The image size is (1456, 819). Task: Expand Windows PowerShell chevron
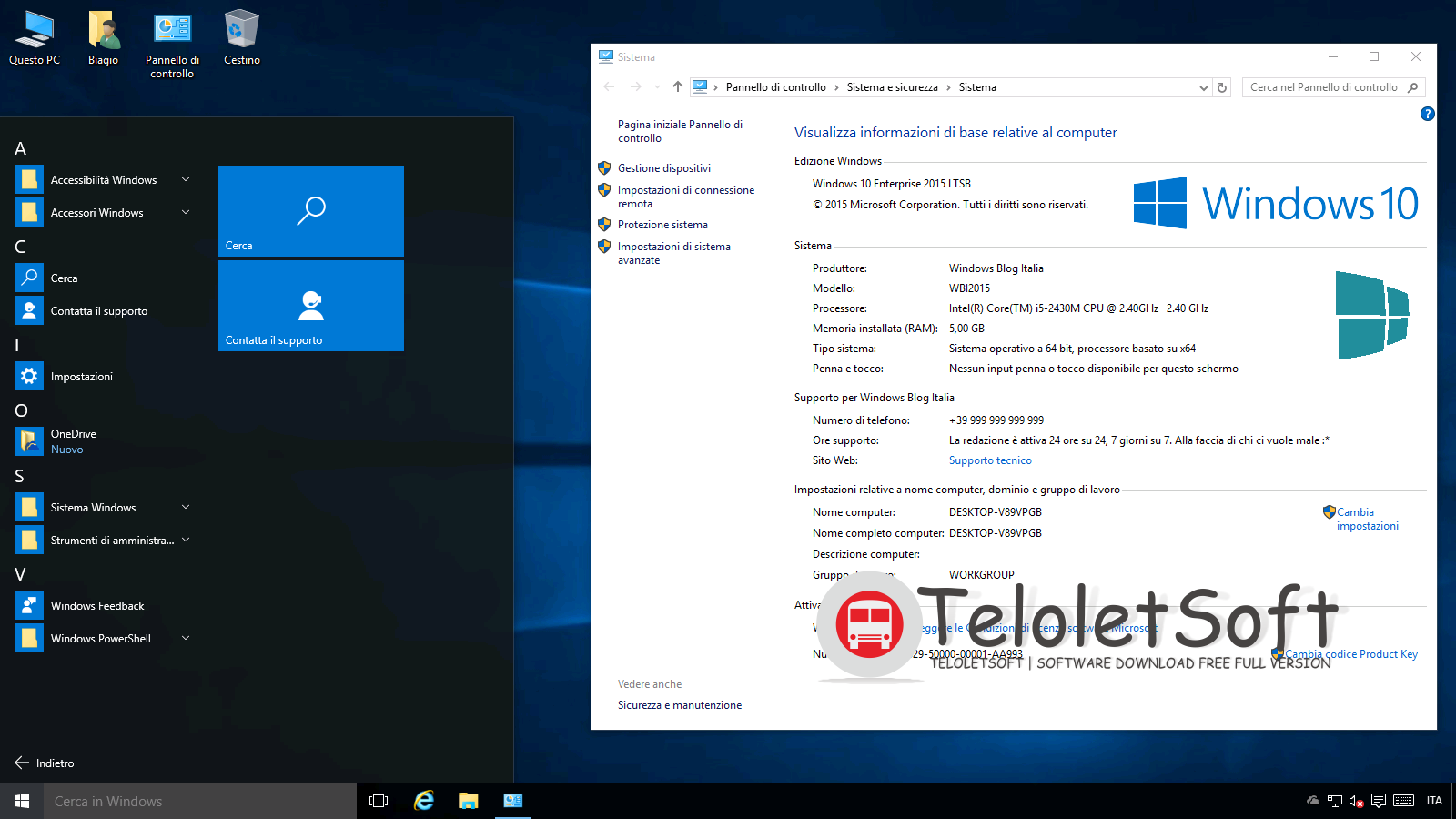[x=186, y=638]
